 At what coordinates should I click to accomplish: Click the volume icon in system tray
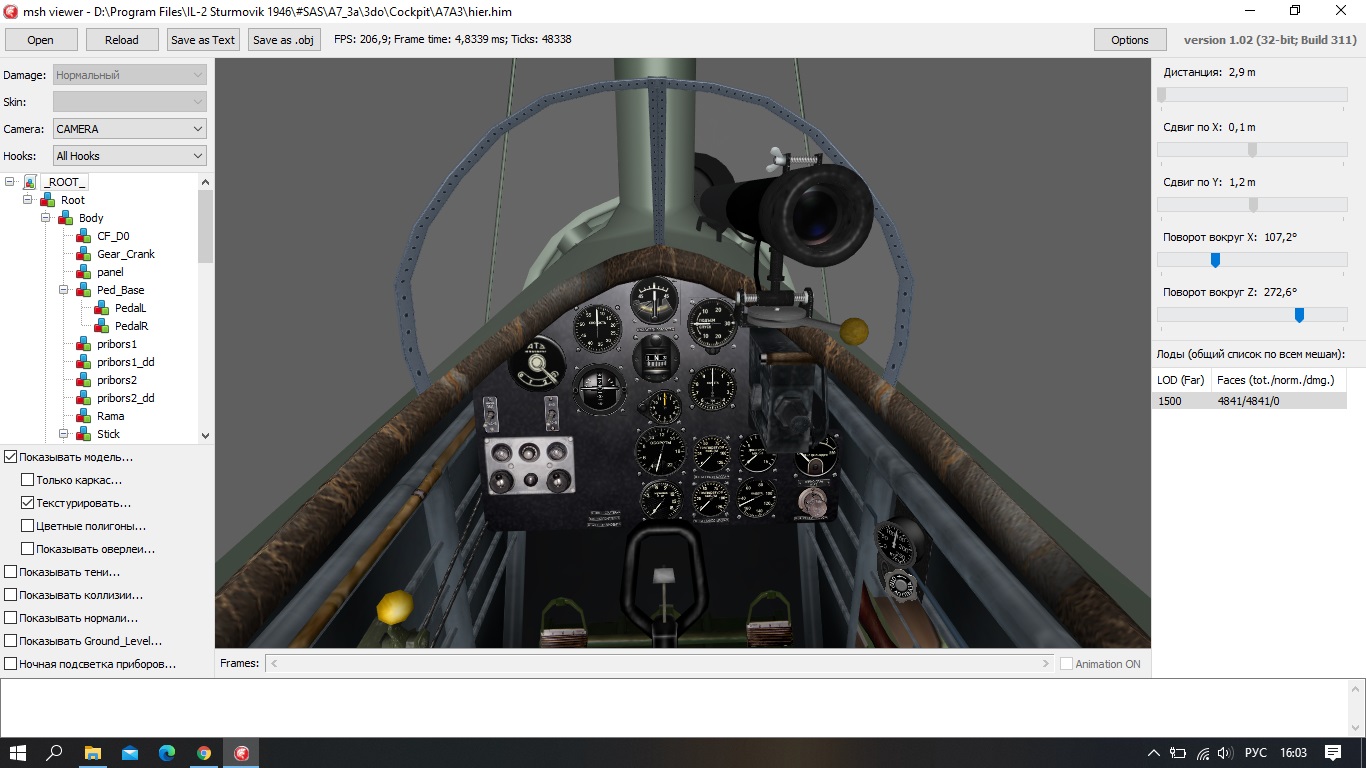click(x=1225, y=753)
